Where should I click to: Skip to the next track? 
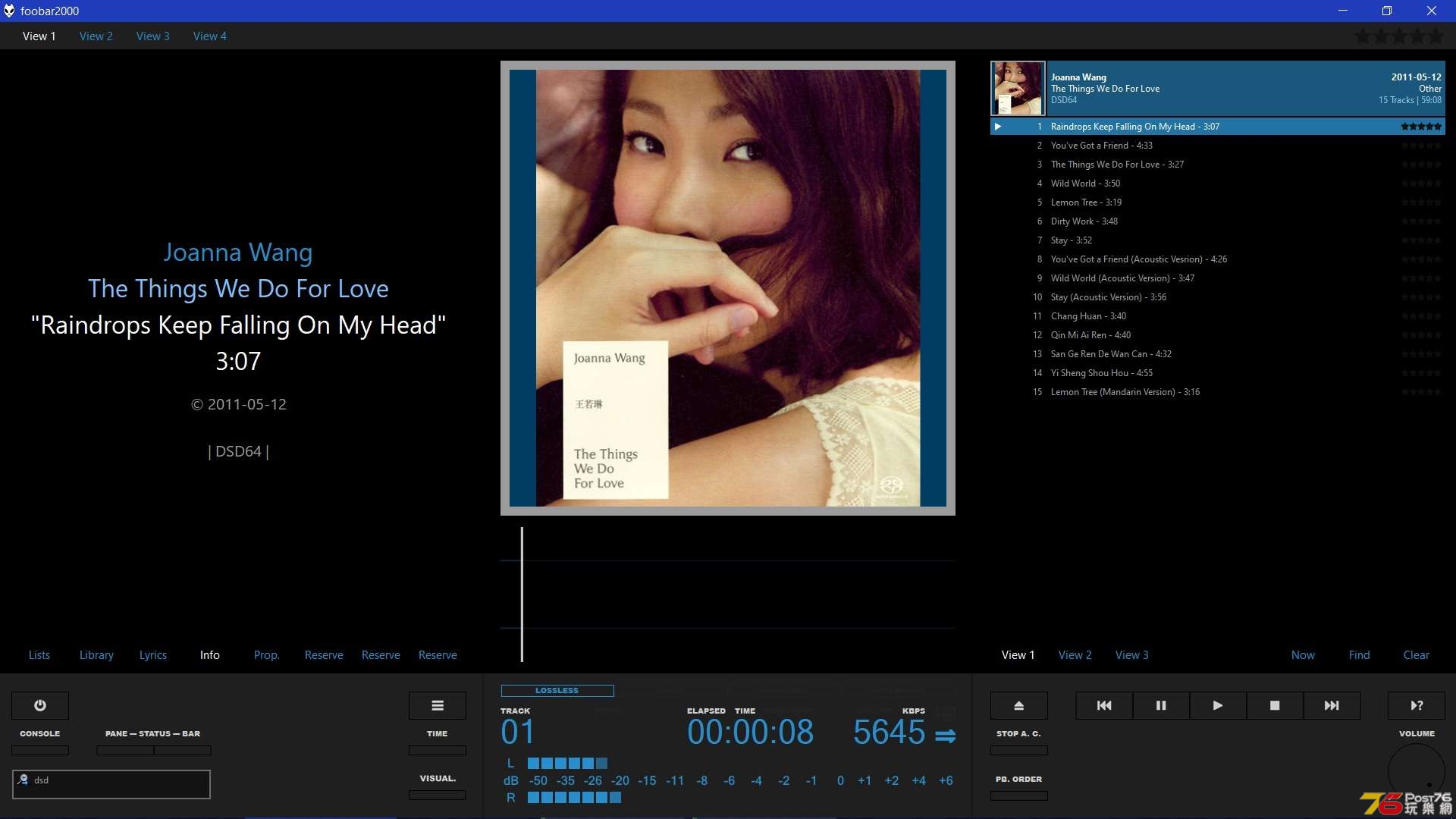[x=1332, y=705]
